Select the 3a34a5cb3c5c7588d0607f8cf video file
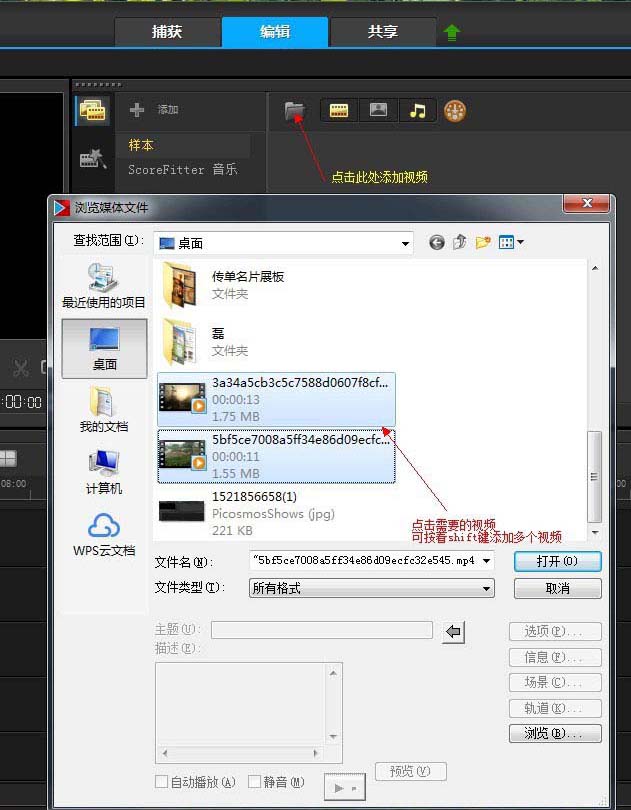Image resolution: width=631 pixels, height=810 pixels. point(276,399)
